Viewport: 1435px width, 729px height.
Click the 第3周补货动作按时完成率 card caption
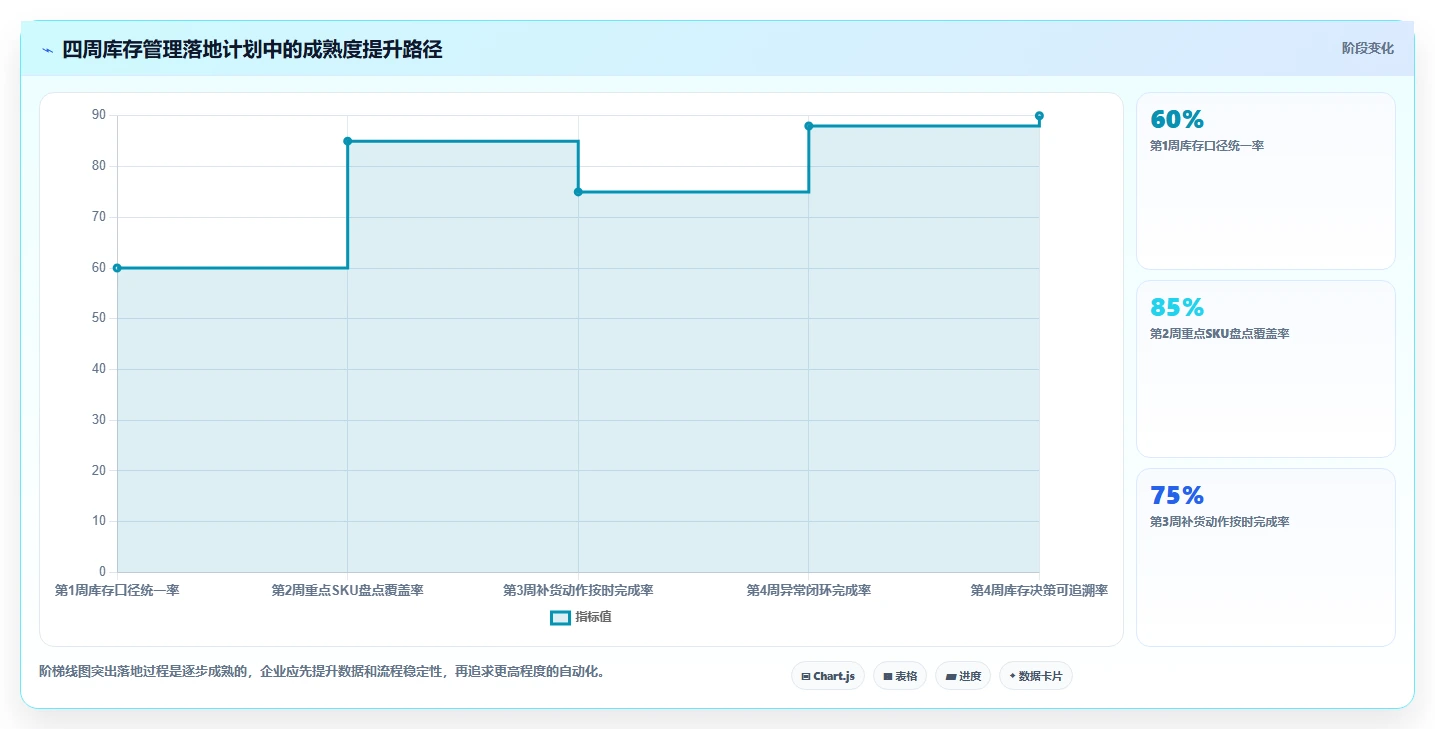coord(1220,522)
